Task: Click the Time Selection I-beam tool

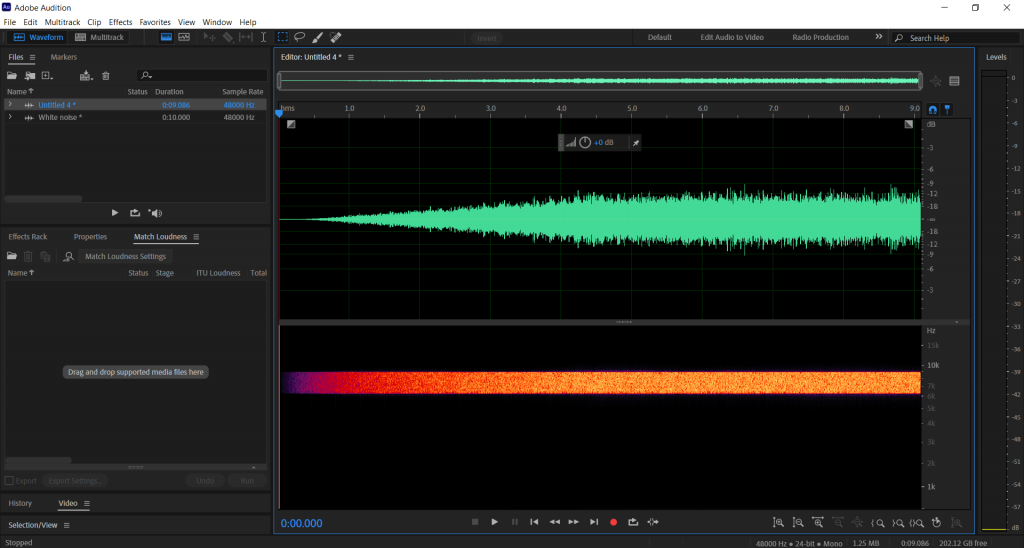Action: (x=264, y=37)
